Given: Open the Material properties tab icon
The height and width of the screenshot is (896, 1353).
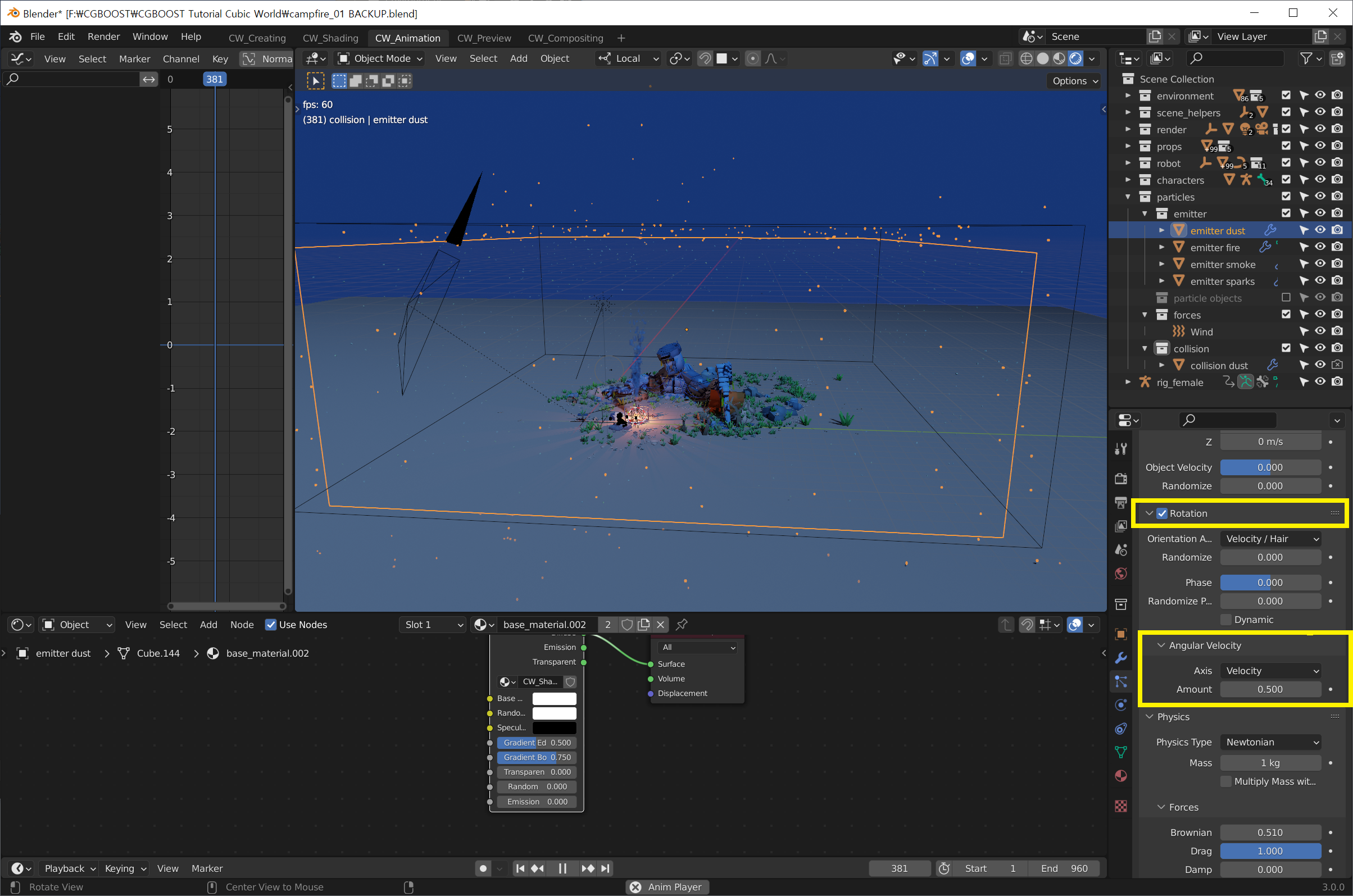Looking at the screenshot, I should [x=1120, y=775].
